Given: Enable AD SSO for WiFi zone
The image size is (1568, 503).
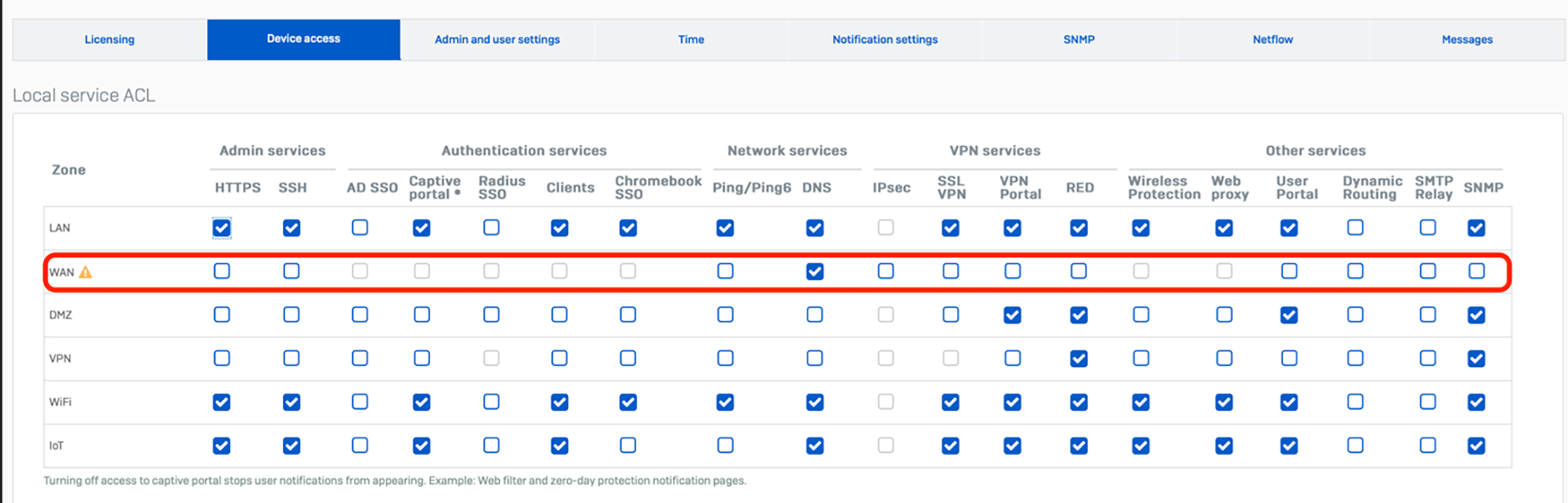Looking at the screenshot, I should pyautogui.click(x=360, y=402).
